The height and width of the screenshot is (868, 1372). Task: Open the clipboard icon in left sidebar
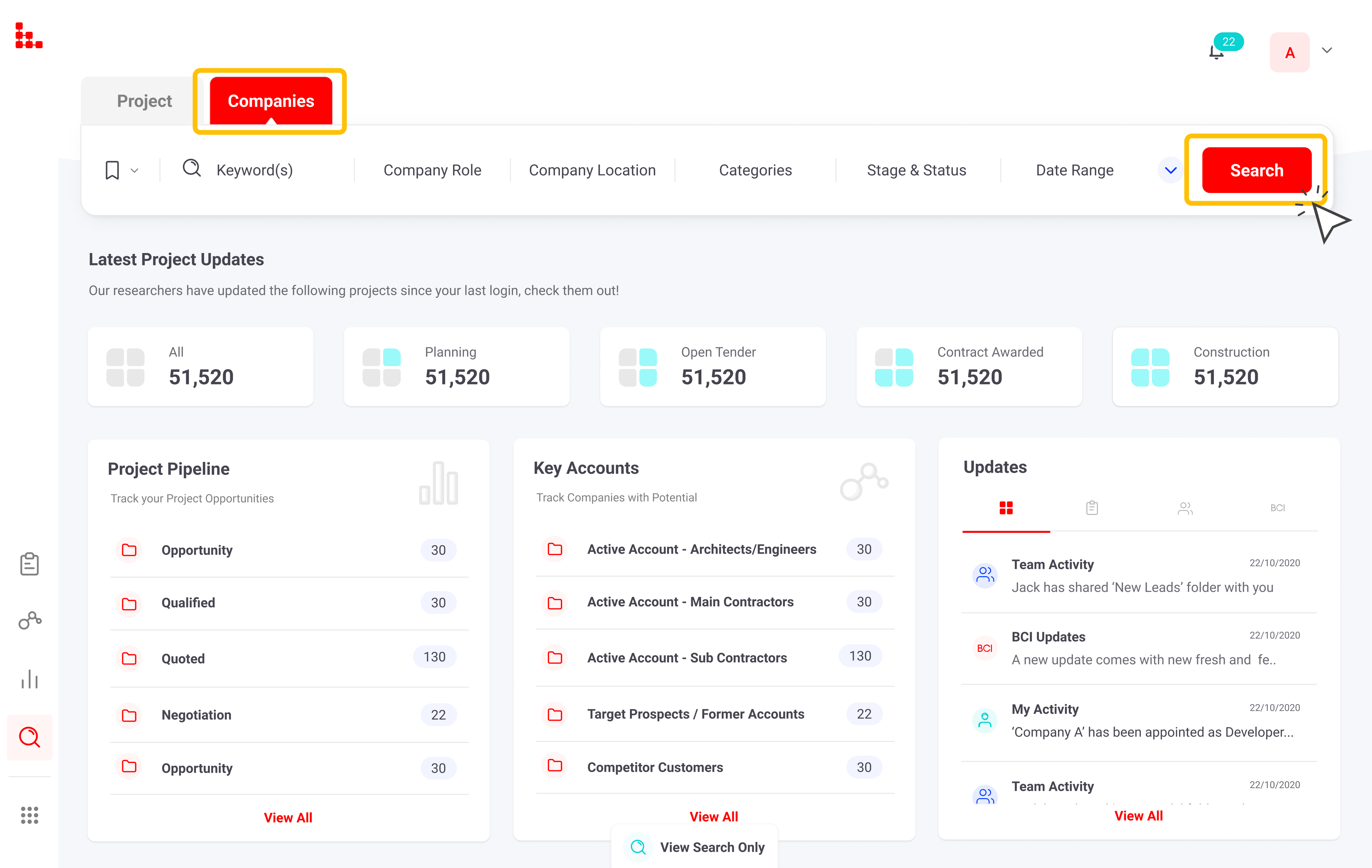click(x=30, y=564)
